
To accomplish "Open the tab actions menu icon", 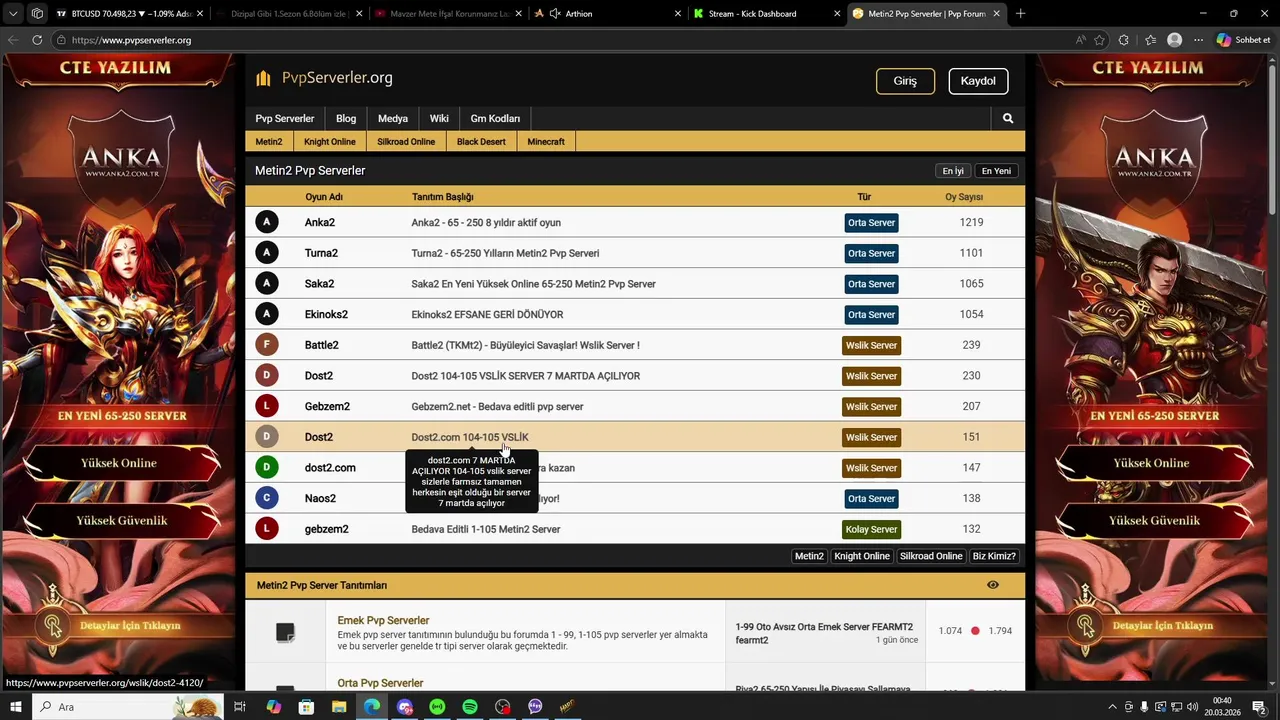I will tap(13, 14).
